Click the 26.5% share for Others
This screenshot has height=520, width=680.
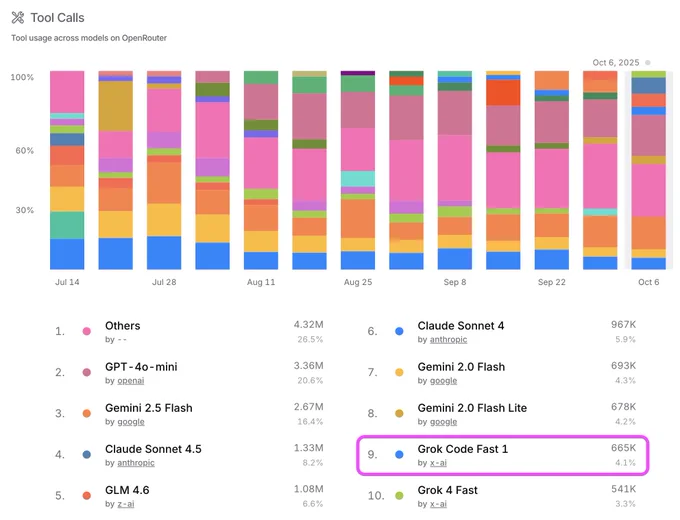pos(310,339)
